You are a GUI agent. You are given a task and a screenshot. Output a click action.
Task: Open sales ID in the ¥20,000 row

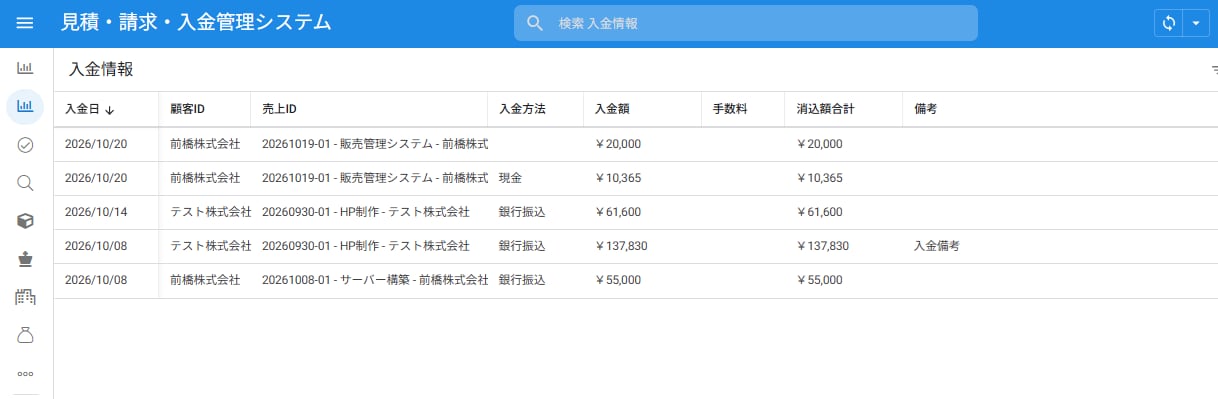pos(375,144)
